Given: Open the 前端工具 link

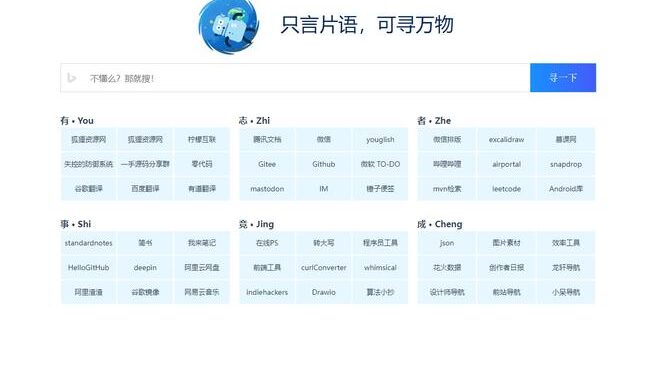Looking at the screenshot, I should coord(267,267).
